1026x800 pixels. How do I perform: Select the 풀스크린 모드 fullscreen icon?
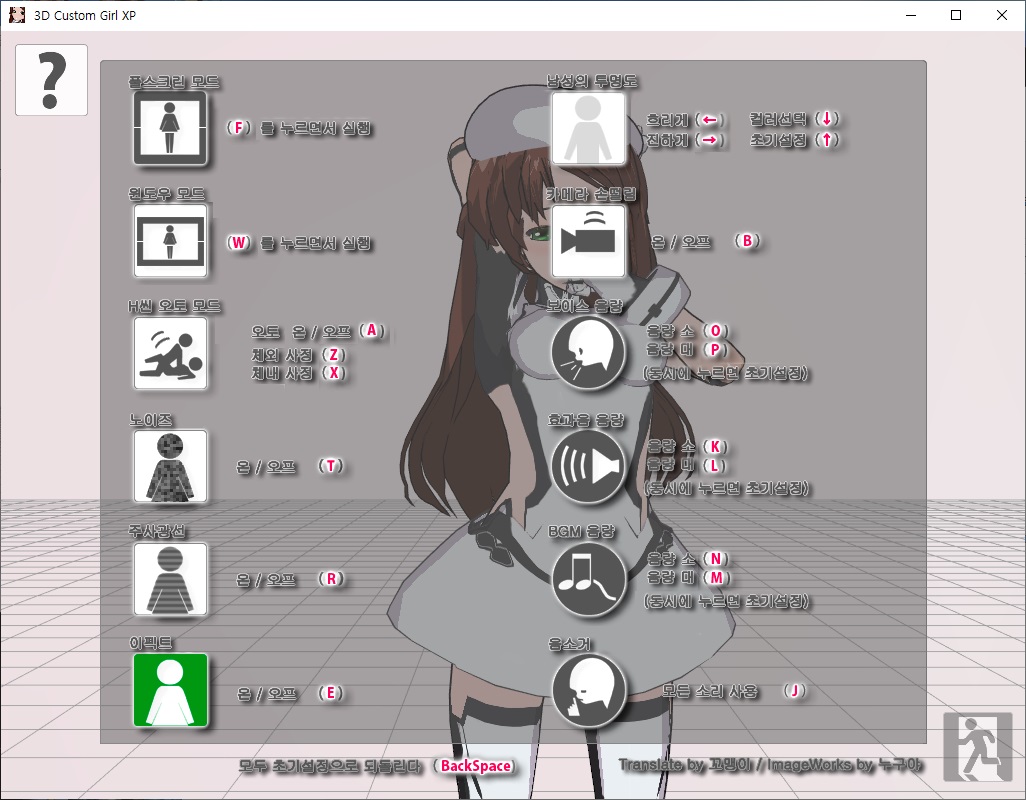click(170, 128)
